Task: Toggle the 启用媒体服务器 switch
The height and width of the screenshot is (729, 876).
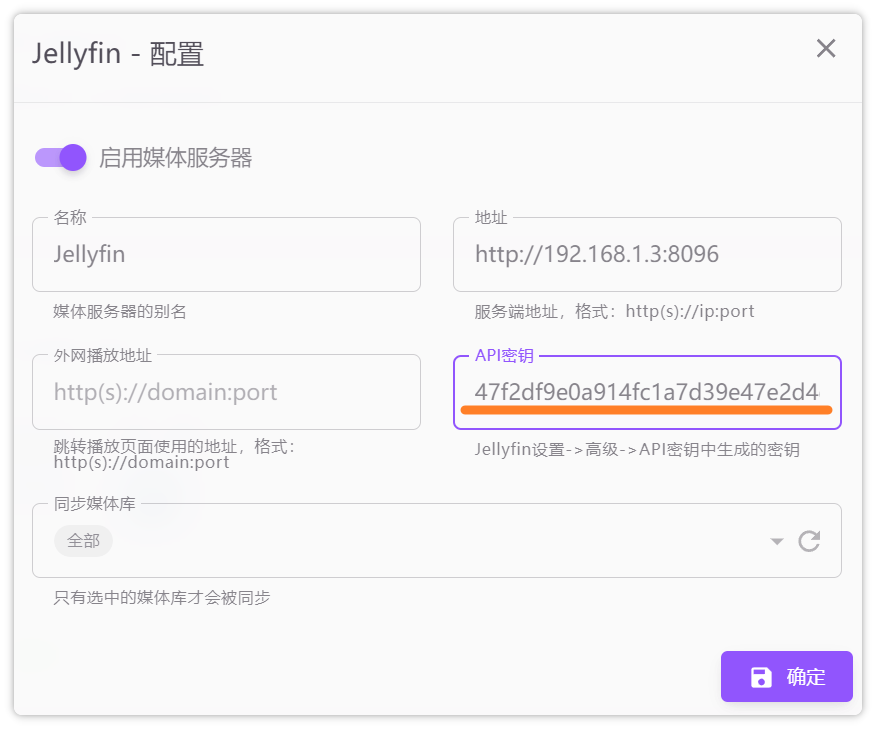Action: click(x=61, y=158)
